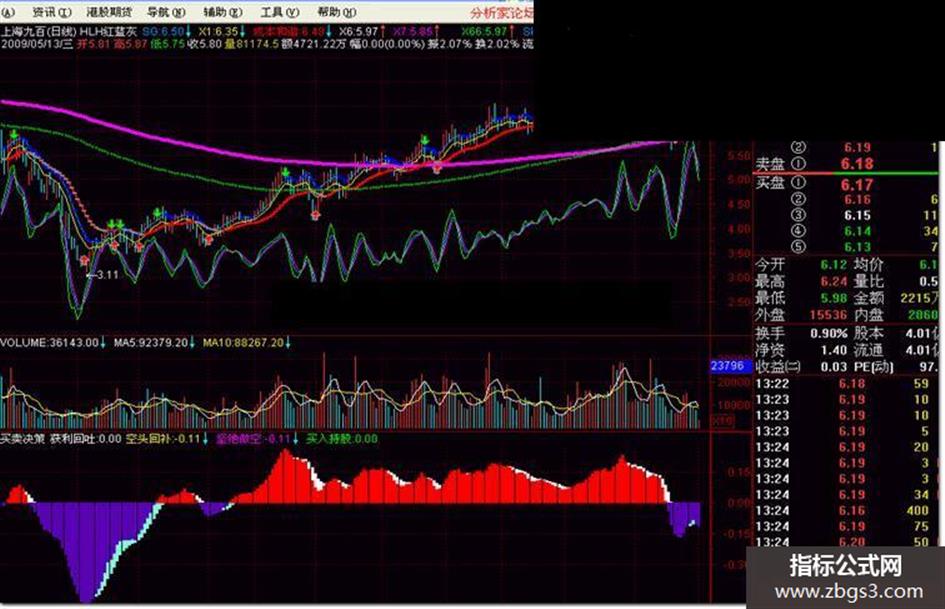Click the 量比 label
The width and height of the screenshot is (945, 609).
[x=868, y=281]
